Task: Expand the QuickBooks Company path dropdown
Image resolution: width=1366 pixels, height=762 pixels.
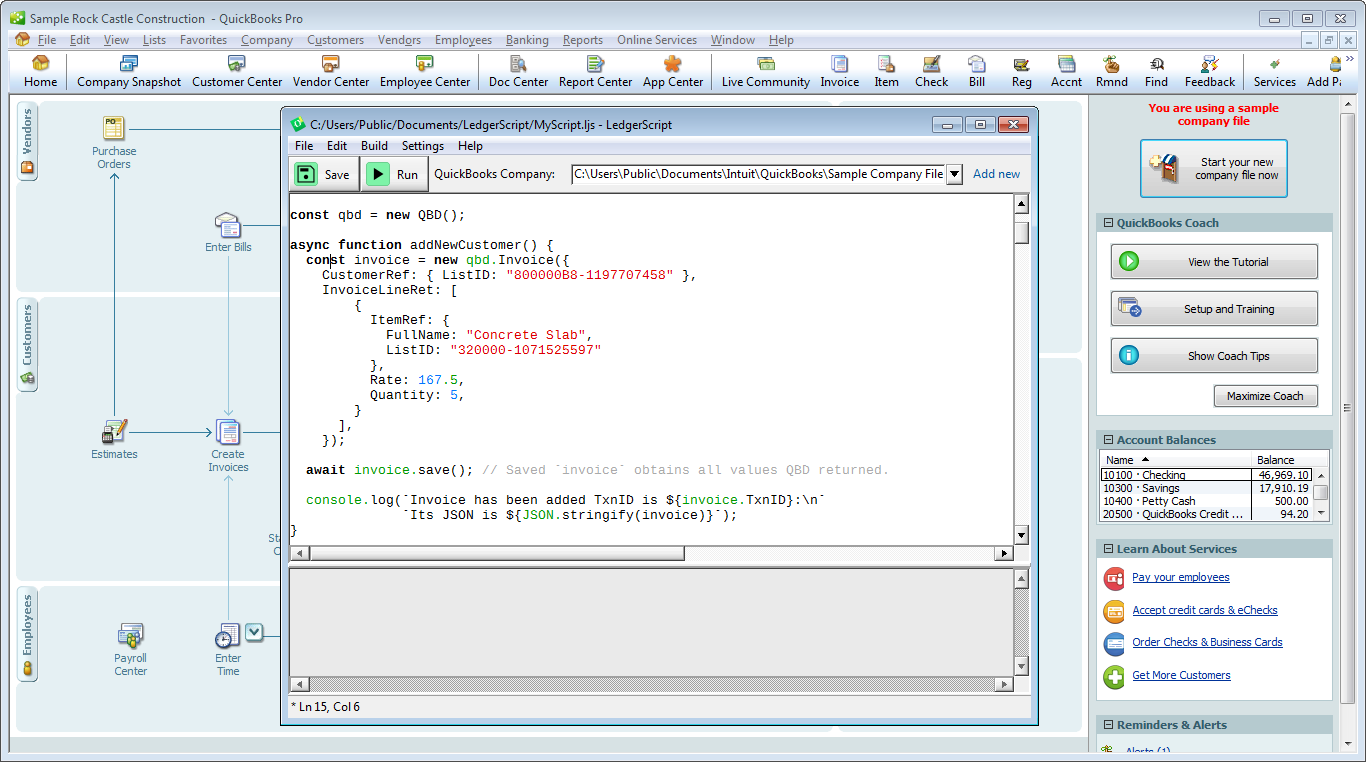Action: pyautogui.click(x=954, y=174)
